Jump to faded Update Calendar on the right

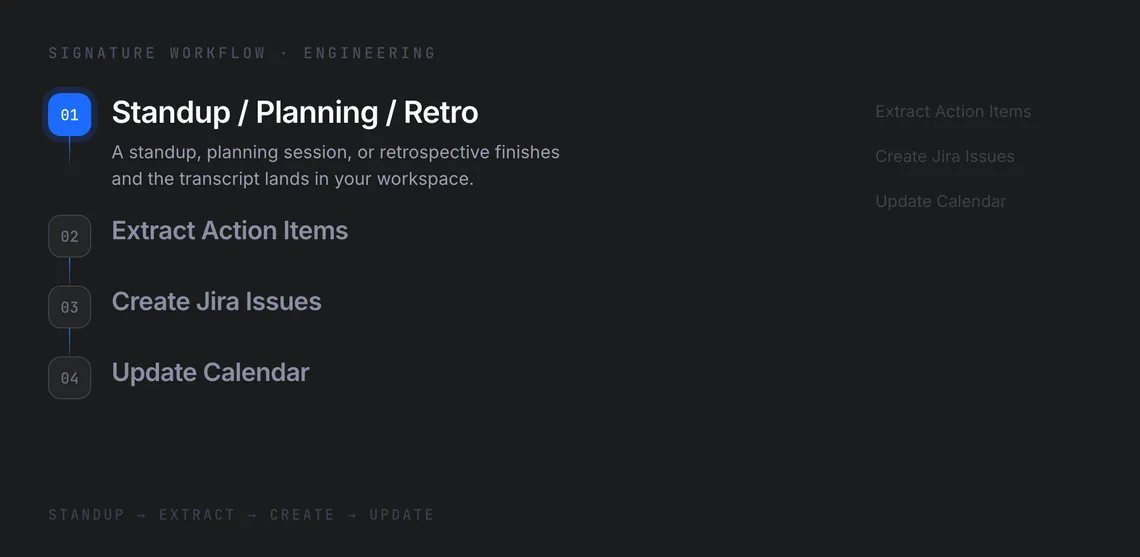click(x=940, y=201)
